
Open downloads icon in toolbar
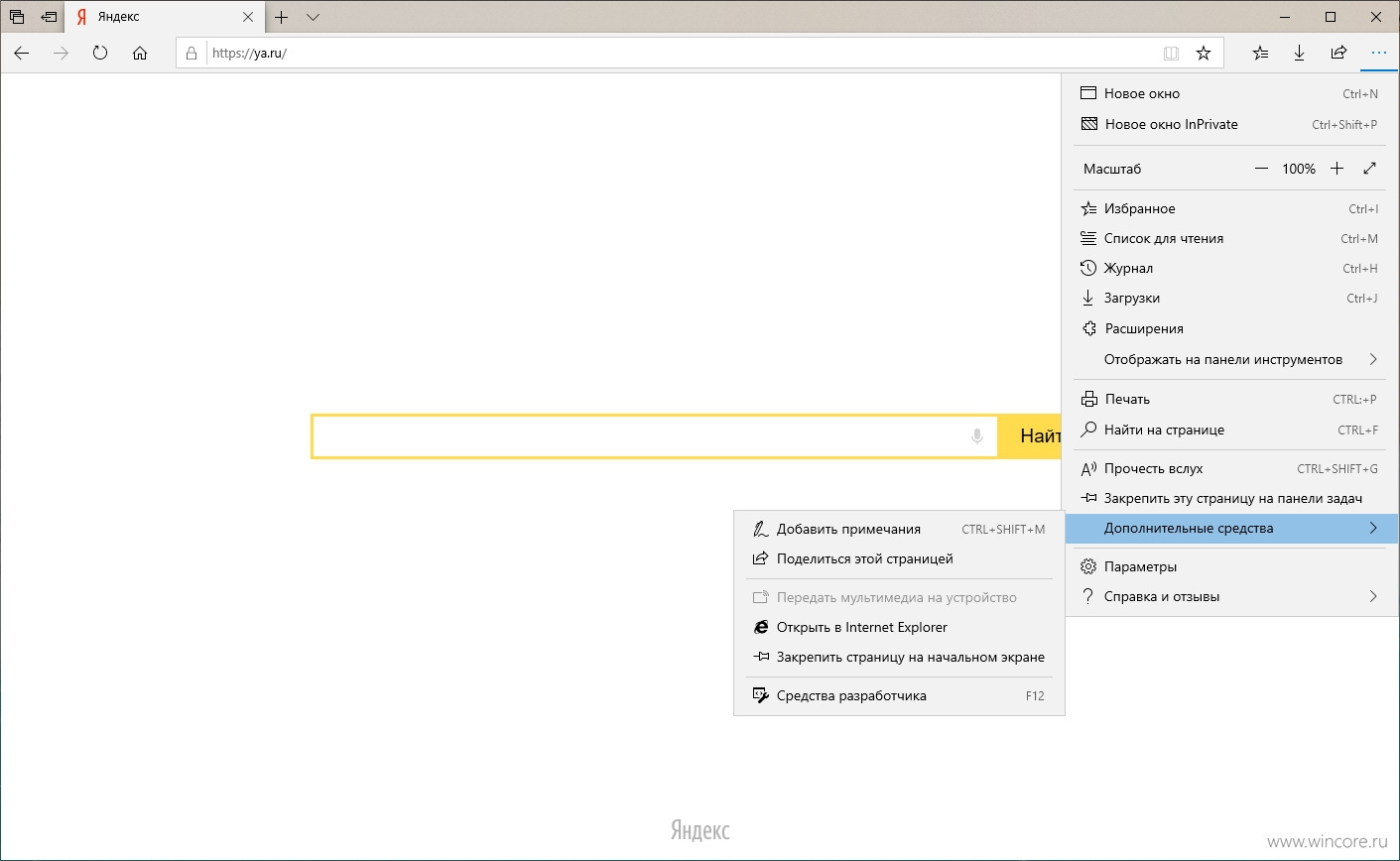coord(1299,54)
